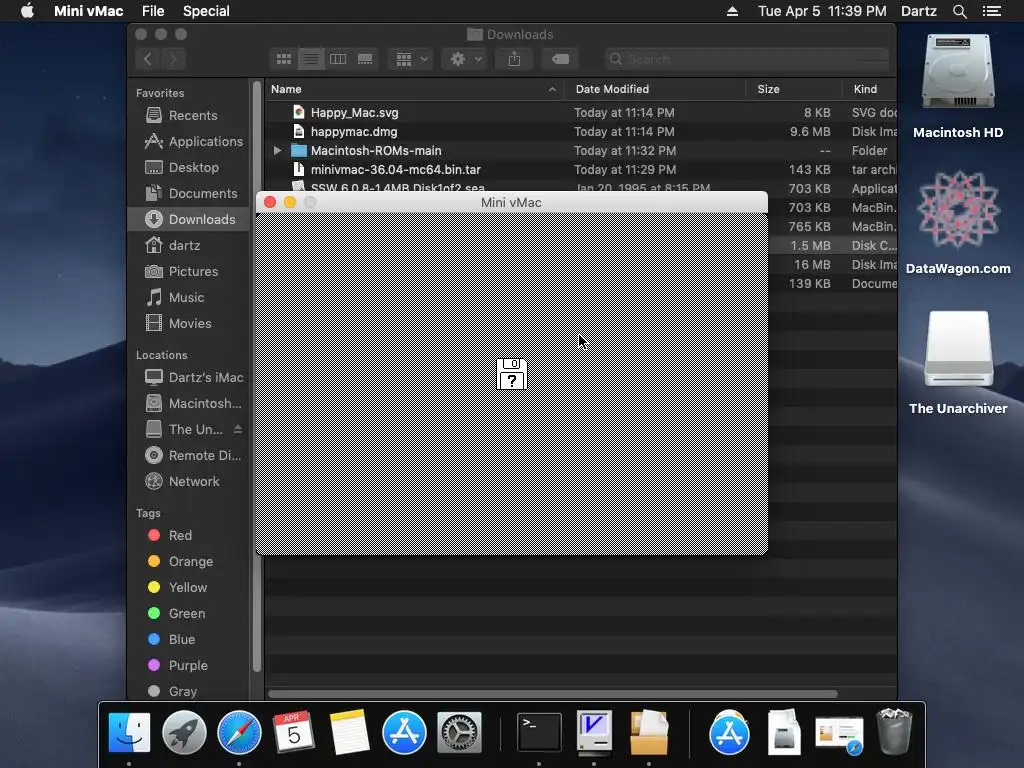The image size is (1024, 768).
Task: Open Pictures in Finder sidebar
Action: tap(189, 271)
